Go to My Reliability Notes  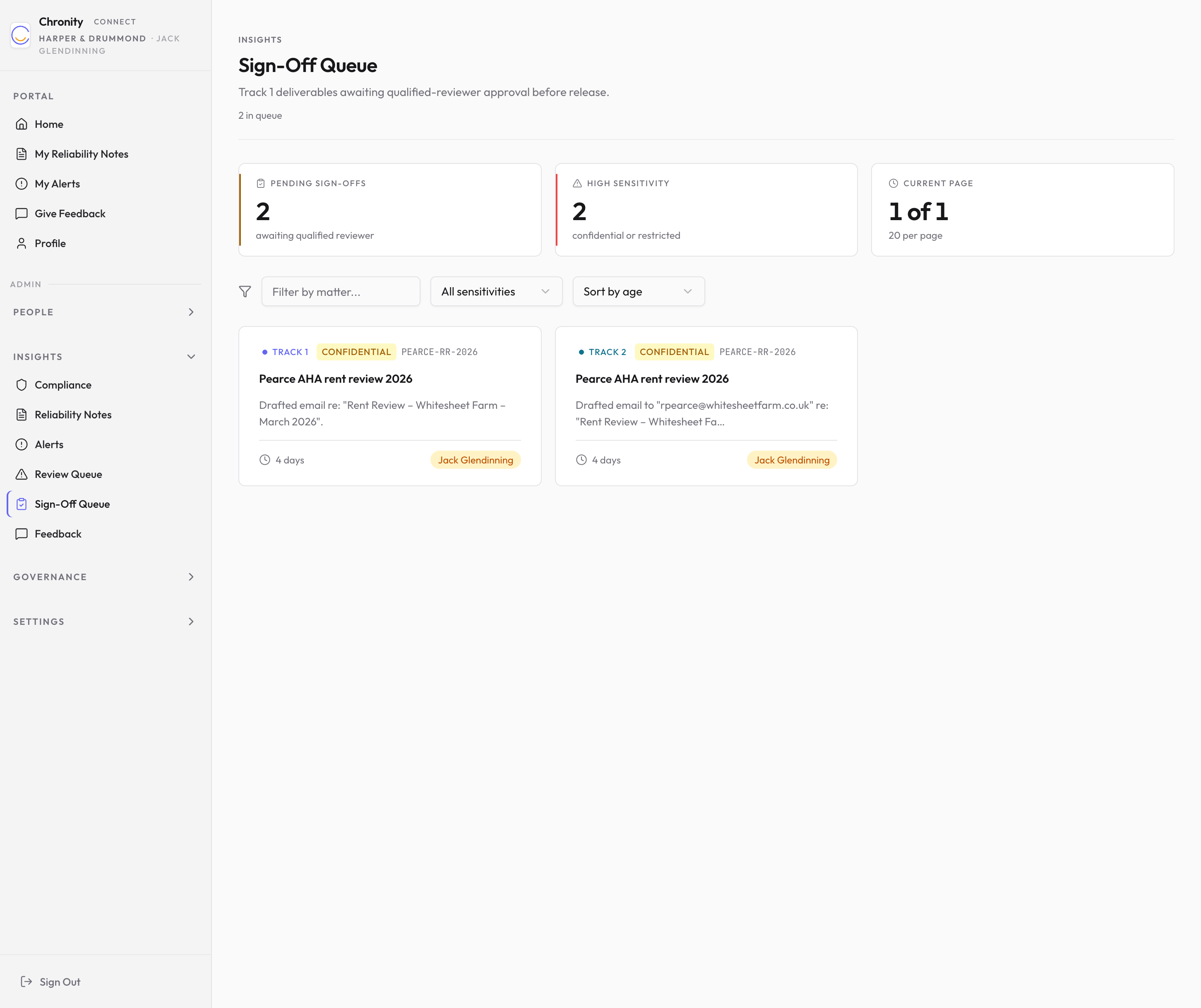pyautogui.click(x=81, y=154)
